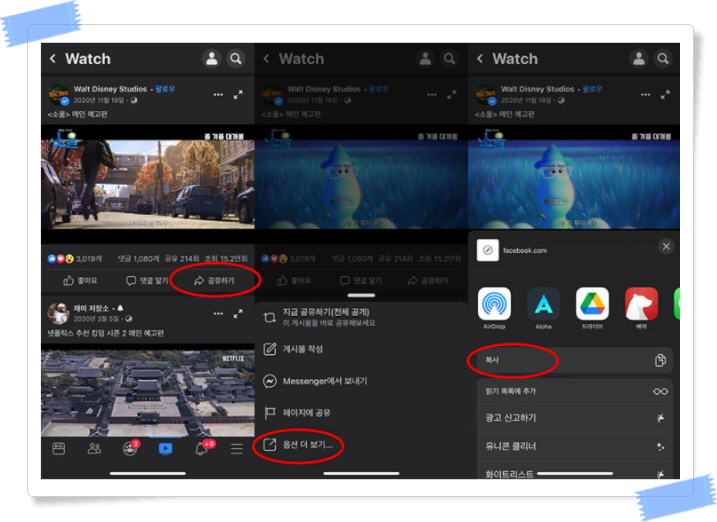Close the iOS share sheet with the X button

(666, 247)
